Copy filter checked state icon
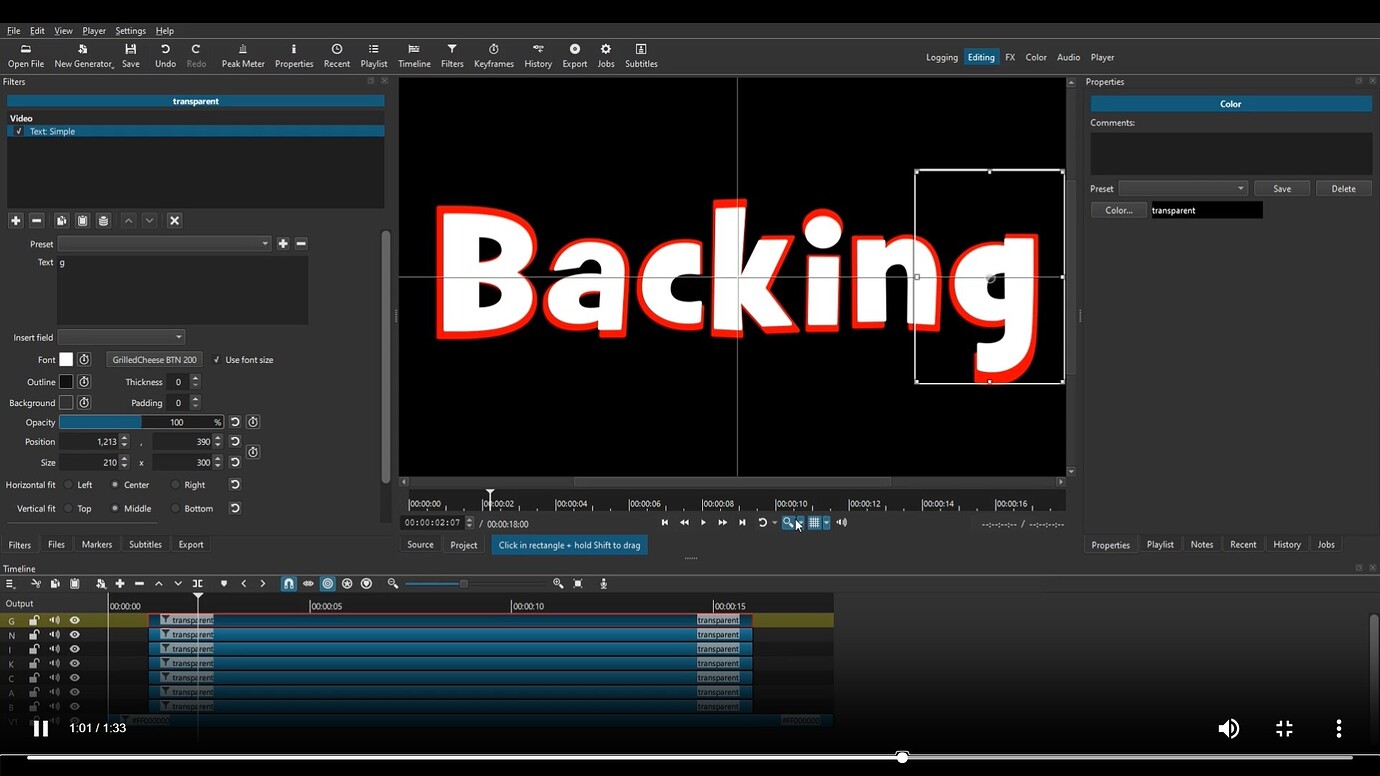The width and height of the screenshot is (1380, 776). pos(61,220)
